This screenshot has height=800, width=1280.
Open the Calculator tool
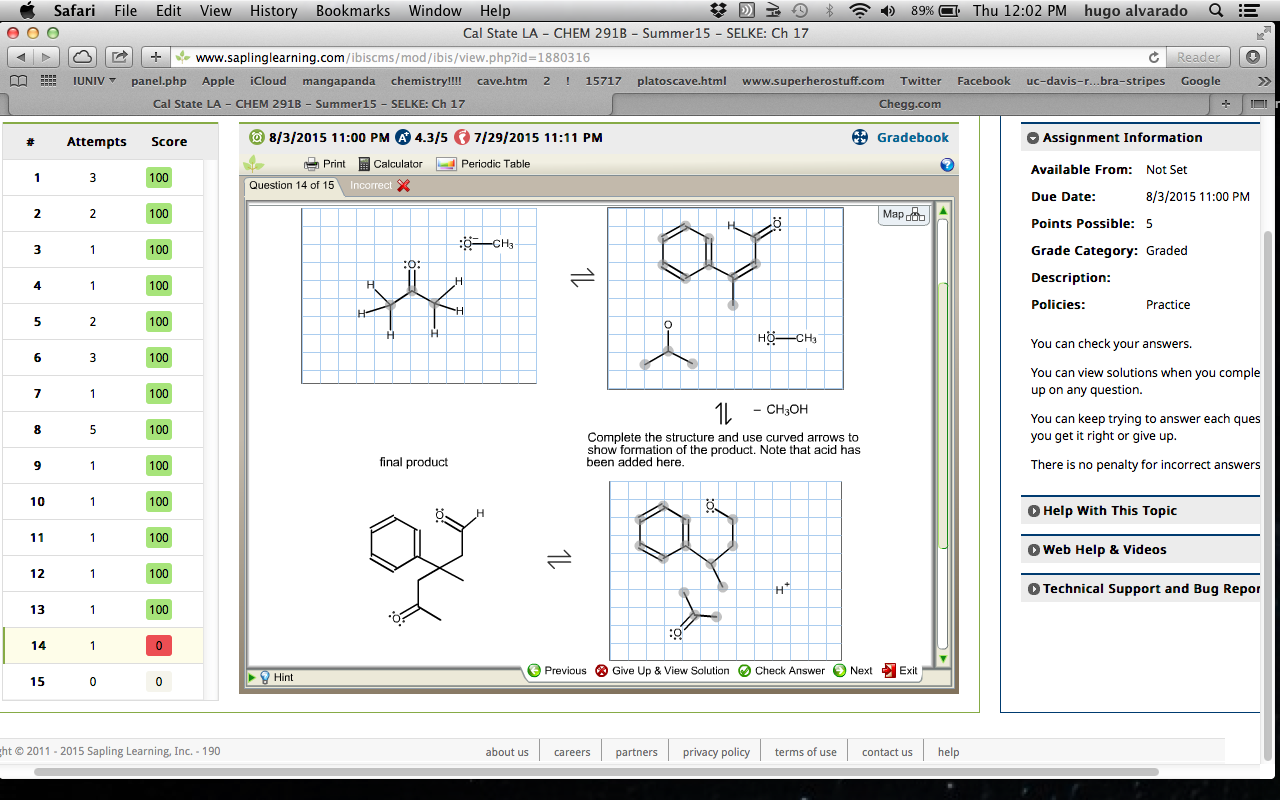click(390, 163)
